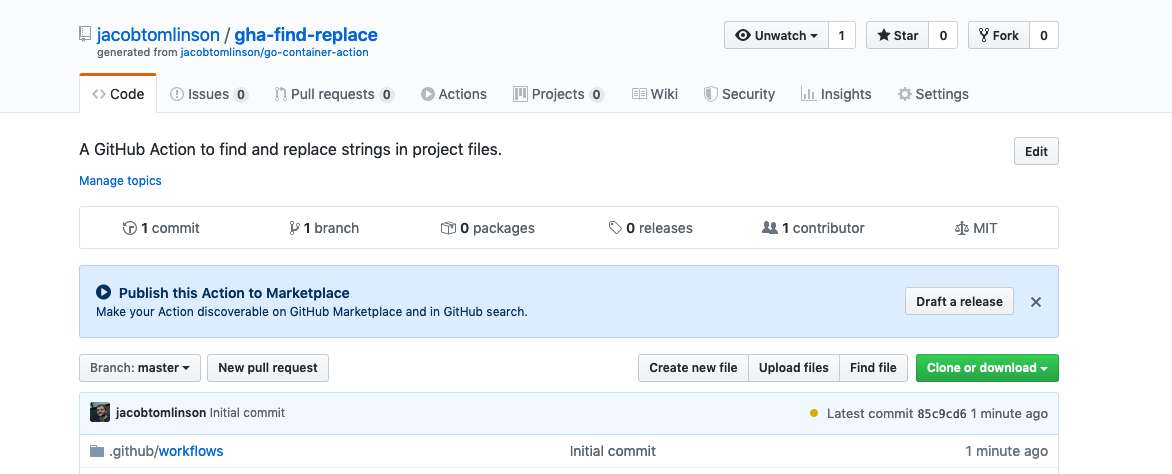Expand the Clone or download dropdown

(x=987, y=368)
